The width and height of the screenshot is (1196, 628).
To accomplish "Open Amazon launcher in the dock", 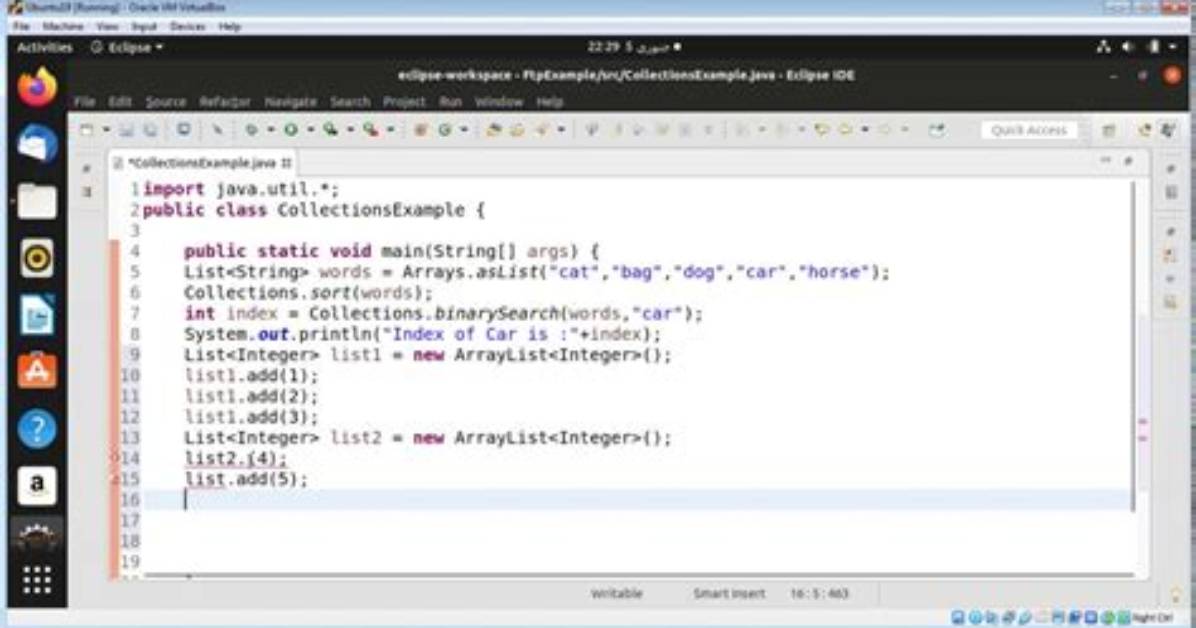I will (x=37, y=485).
